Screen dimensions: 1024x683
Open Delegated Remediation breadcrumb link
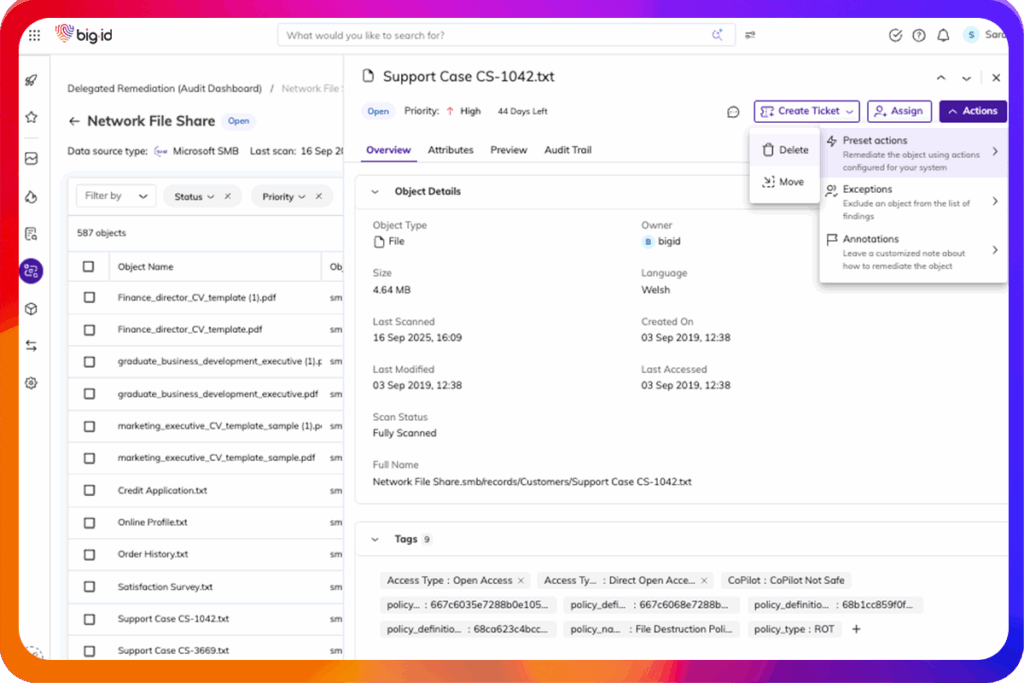pyautogui.click(x=164, y=88)
